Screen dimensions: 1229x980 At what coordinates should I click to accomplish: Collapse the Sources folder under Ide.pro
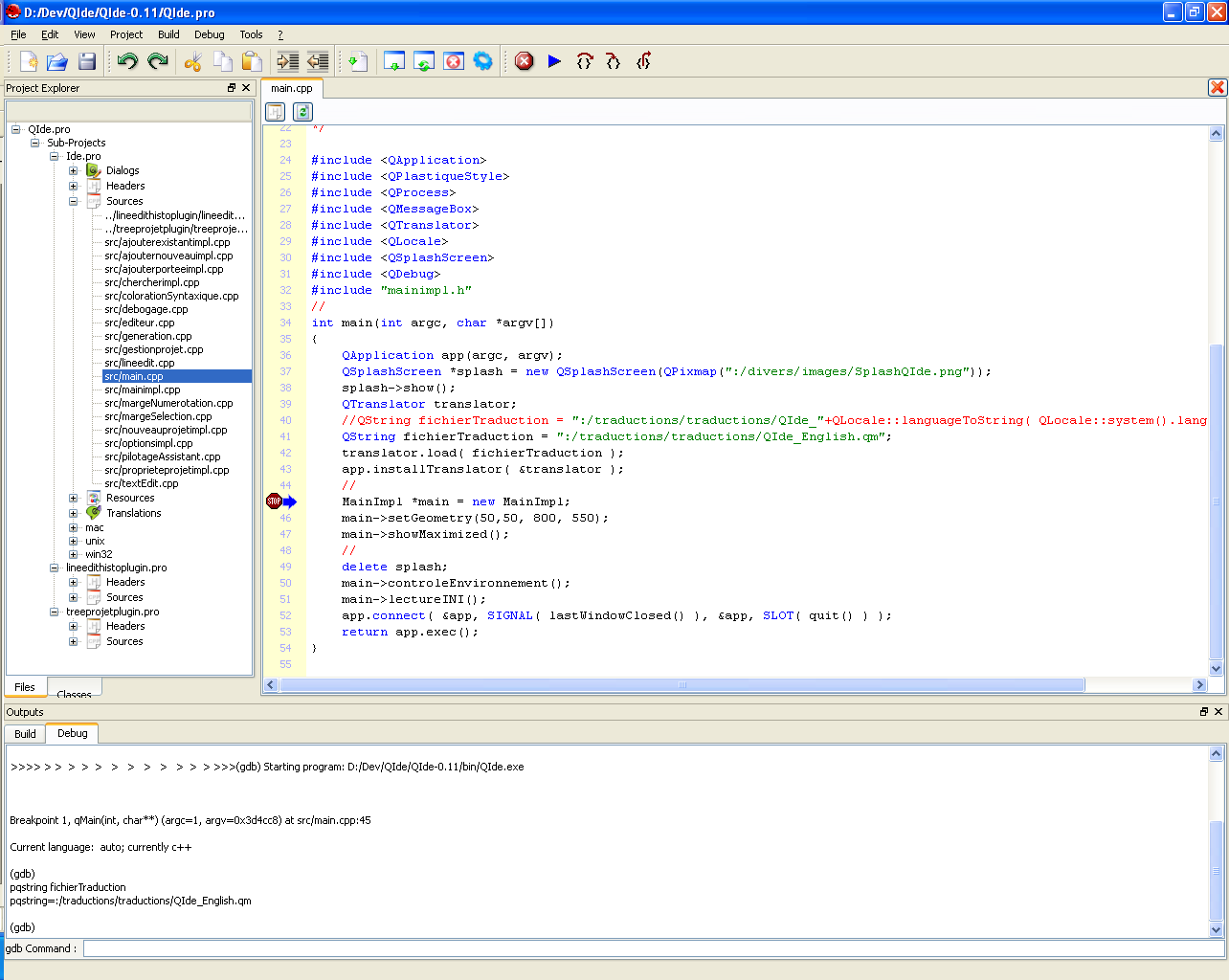(74, 202)
